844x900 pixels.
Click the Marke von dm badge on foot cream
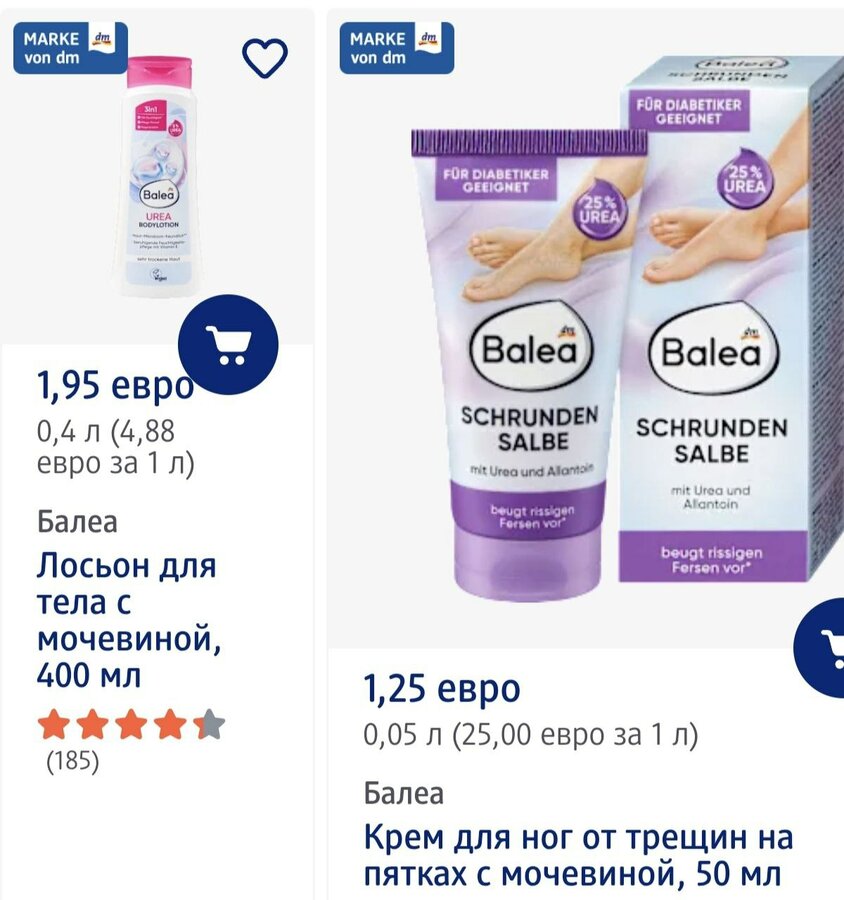[397, 48]
